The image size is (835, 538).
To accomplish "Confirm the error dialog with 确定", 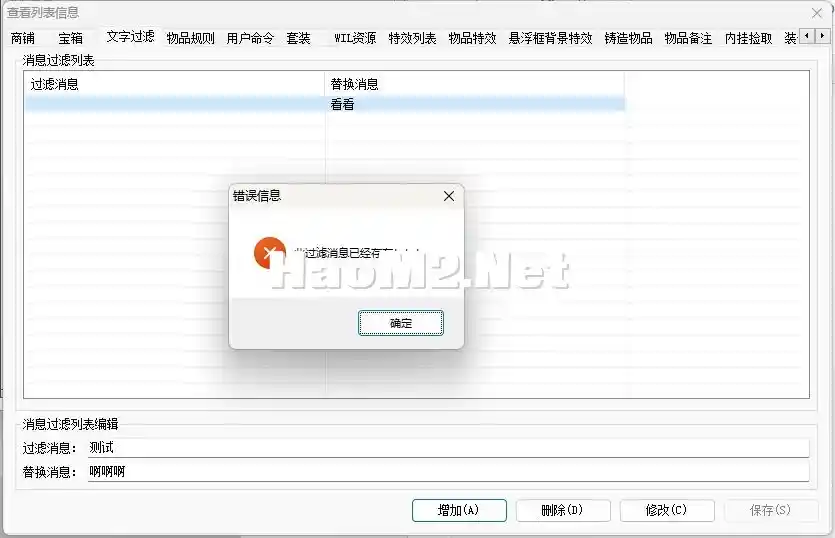I will 400,323.
